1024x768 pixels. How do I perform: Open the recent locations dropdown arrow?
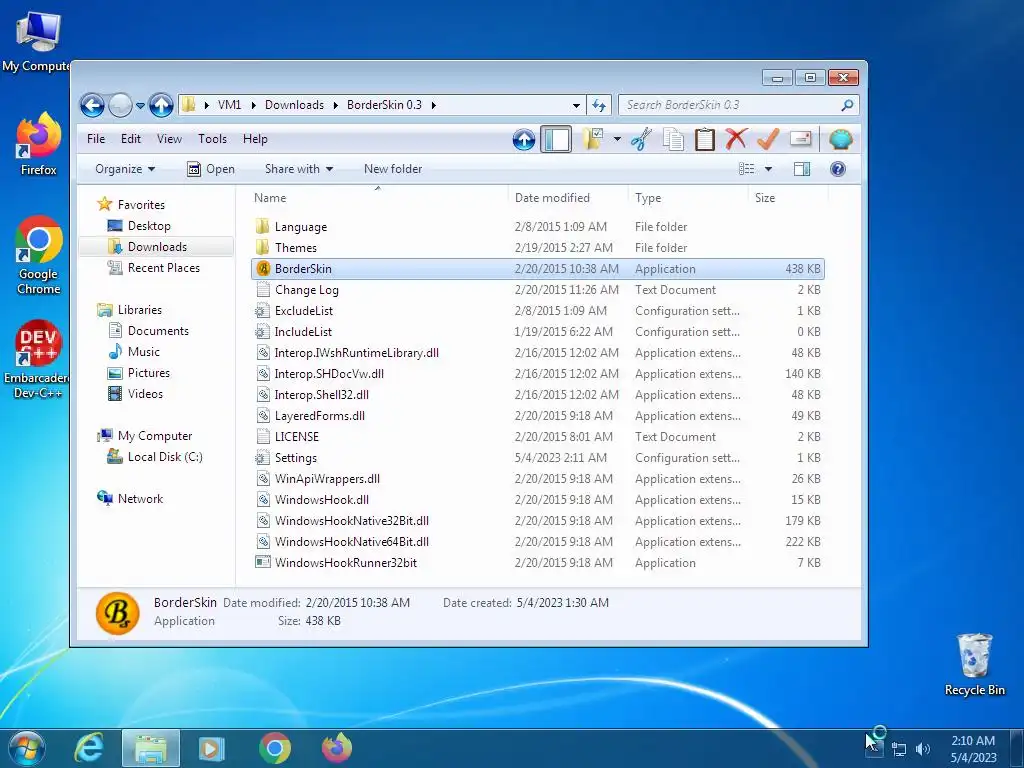140,105
